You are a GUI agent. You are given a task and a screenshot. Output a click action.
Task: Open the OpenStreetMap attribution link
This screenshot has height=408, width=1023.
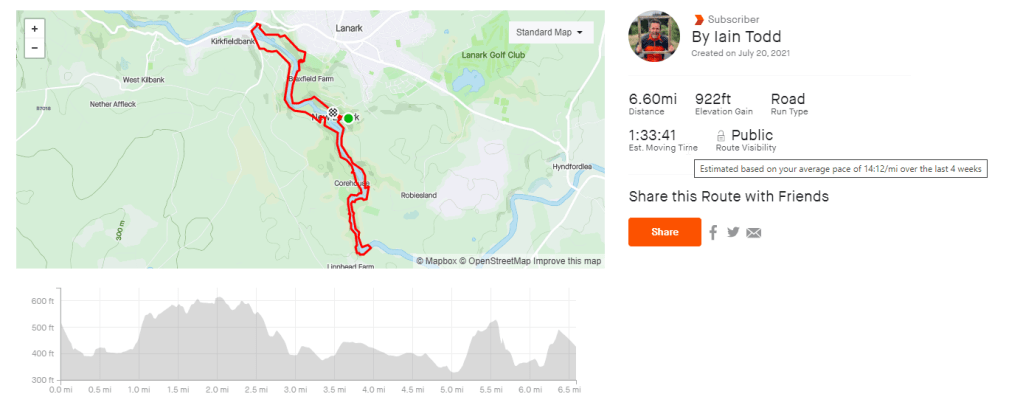(496, 261)
